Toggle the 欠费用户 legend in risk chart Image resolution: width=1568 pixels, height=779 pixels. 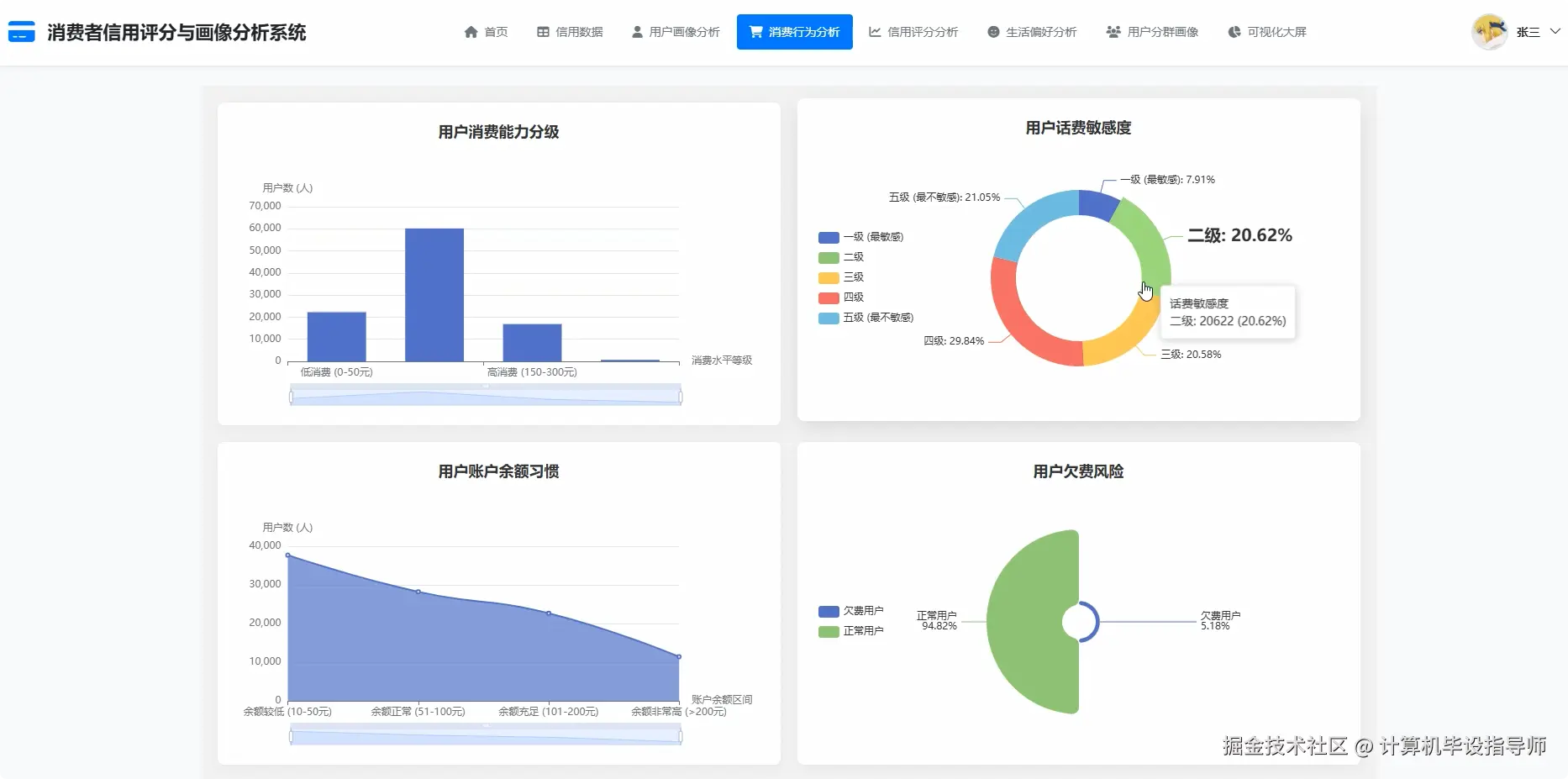click(x=853, y=611)
